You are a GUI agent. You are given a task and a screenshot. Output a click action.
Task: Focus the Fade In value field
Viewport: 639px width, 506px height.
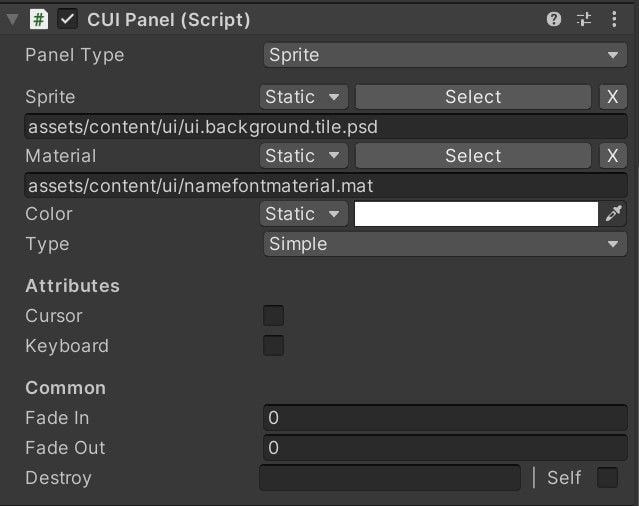pyautogui.click(x=445, y=418)
